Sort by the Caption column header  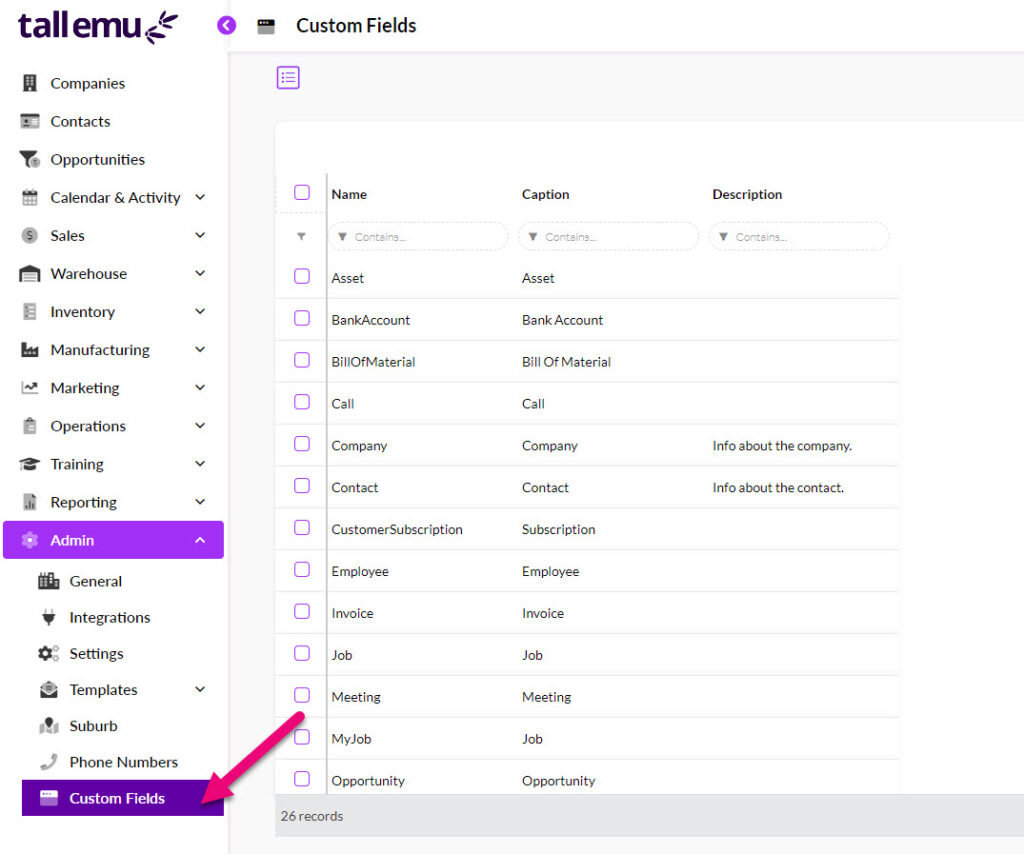545,195
